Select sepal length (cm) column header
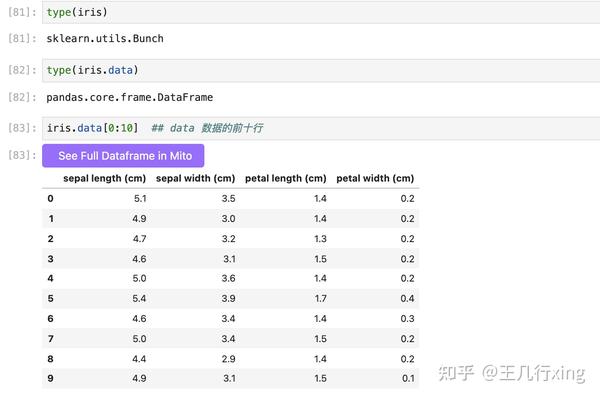 (104, 178)
